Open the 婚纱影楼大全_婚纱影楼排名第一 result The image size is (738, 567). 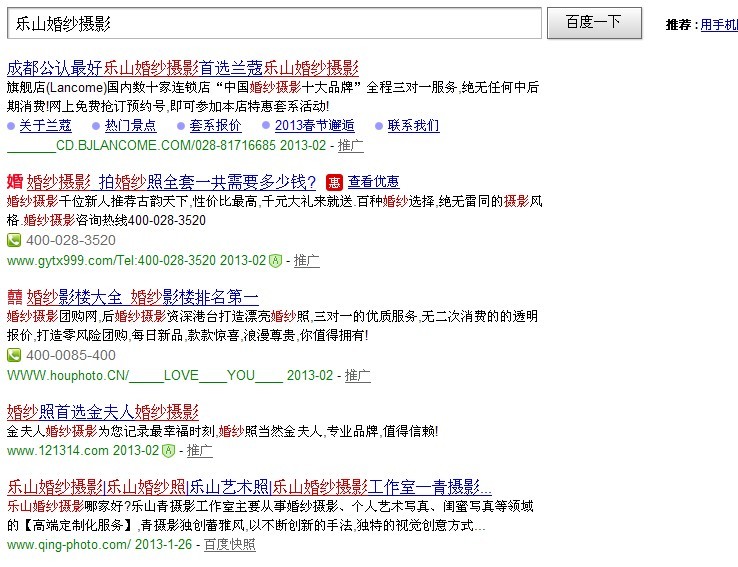[143, 297]
